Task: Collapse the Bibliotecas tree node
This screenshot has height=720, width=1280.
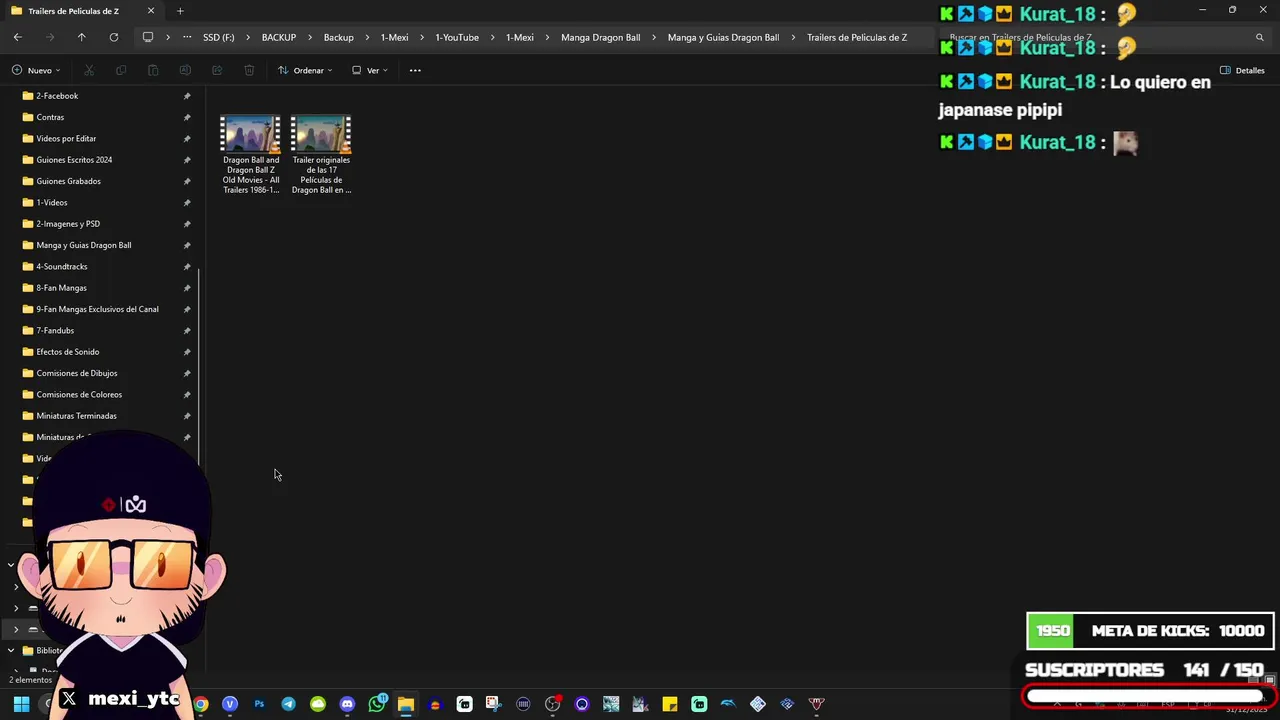Action: click(11, 651)
